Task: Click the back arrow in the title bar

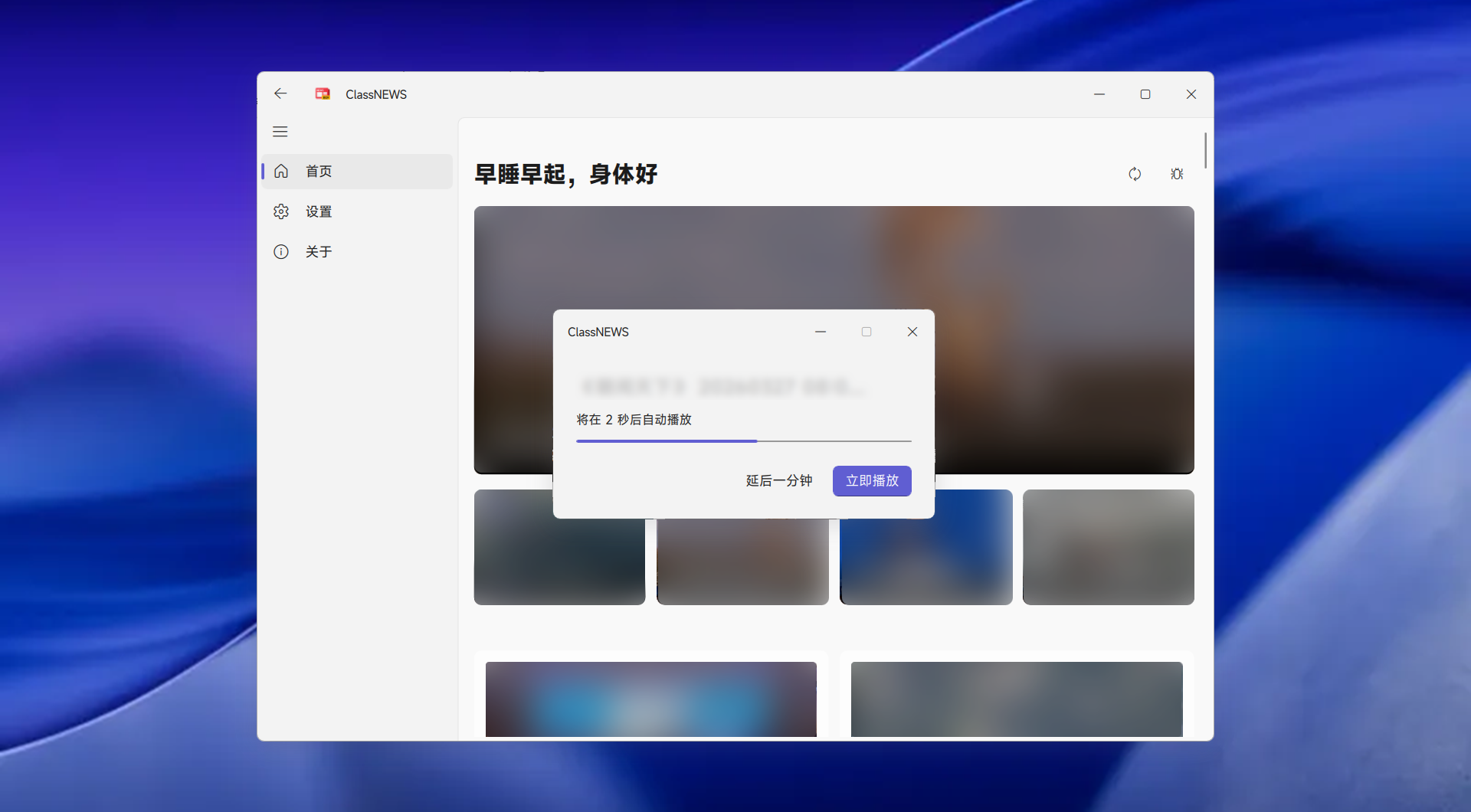Action: [x=280, y=93]
